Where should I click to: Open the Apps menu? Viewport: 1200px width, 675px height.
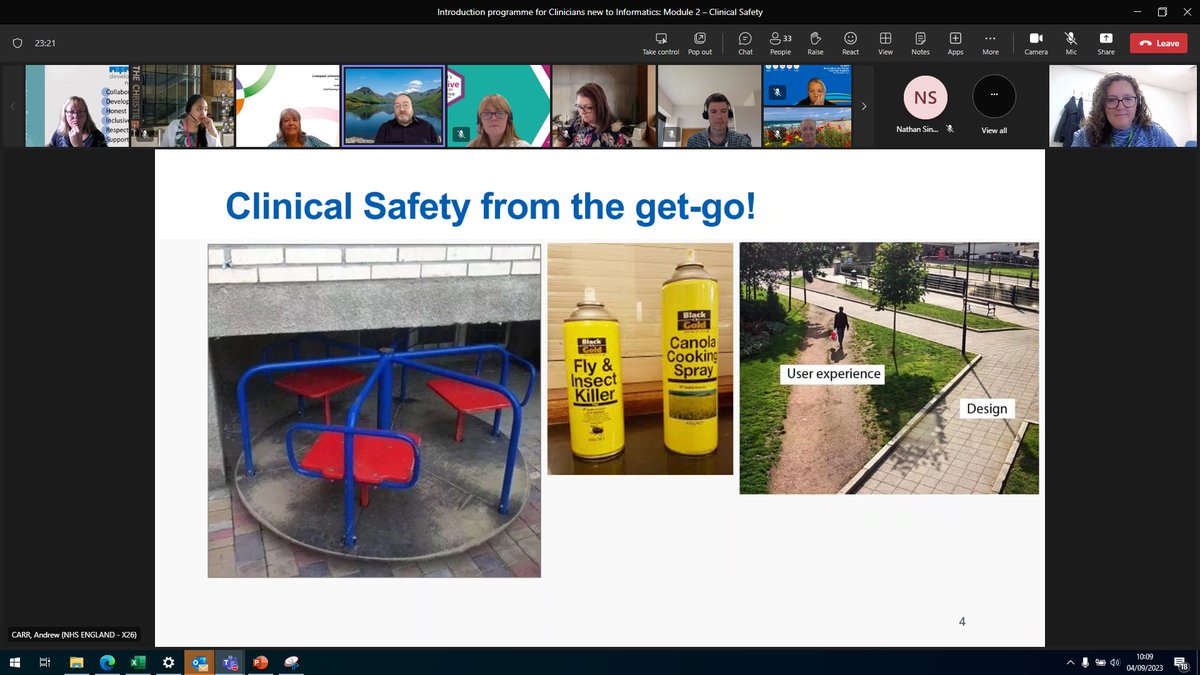point(955,43)
